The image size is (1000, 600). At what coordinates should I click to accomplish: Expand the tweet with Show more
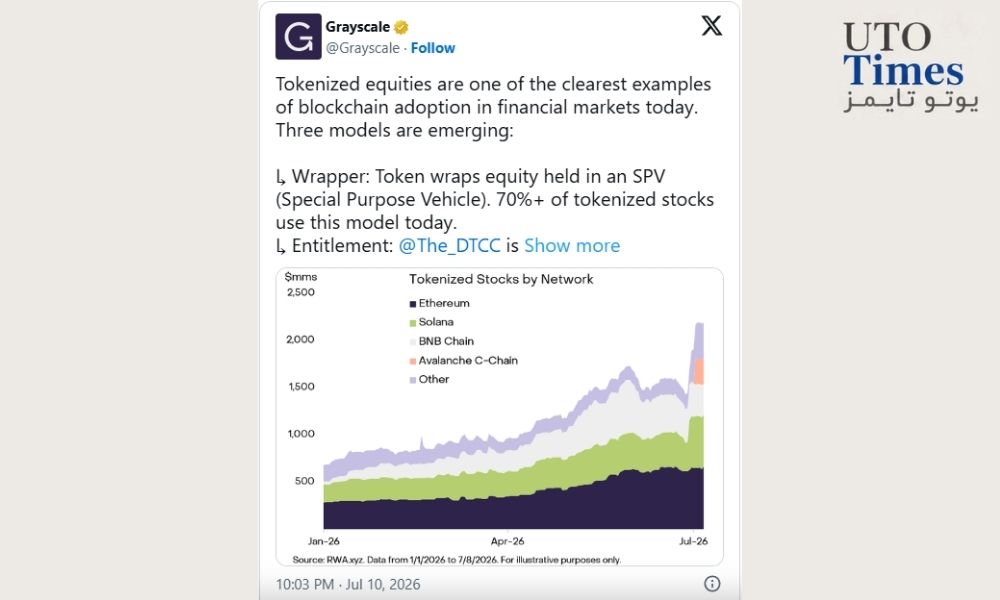pyautogui.click(x=572, y=245)
